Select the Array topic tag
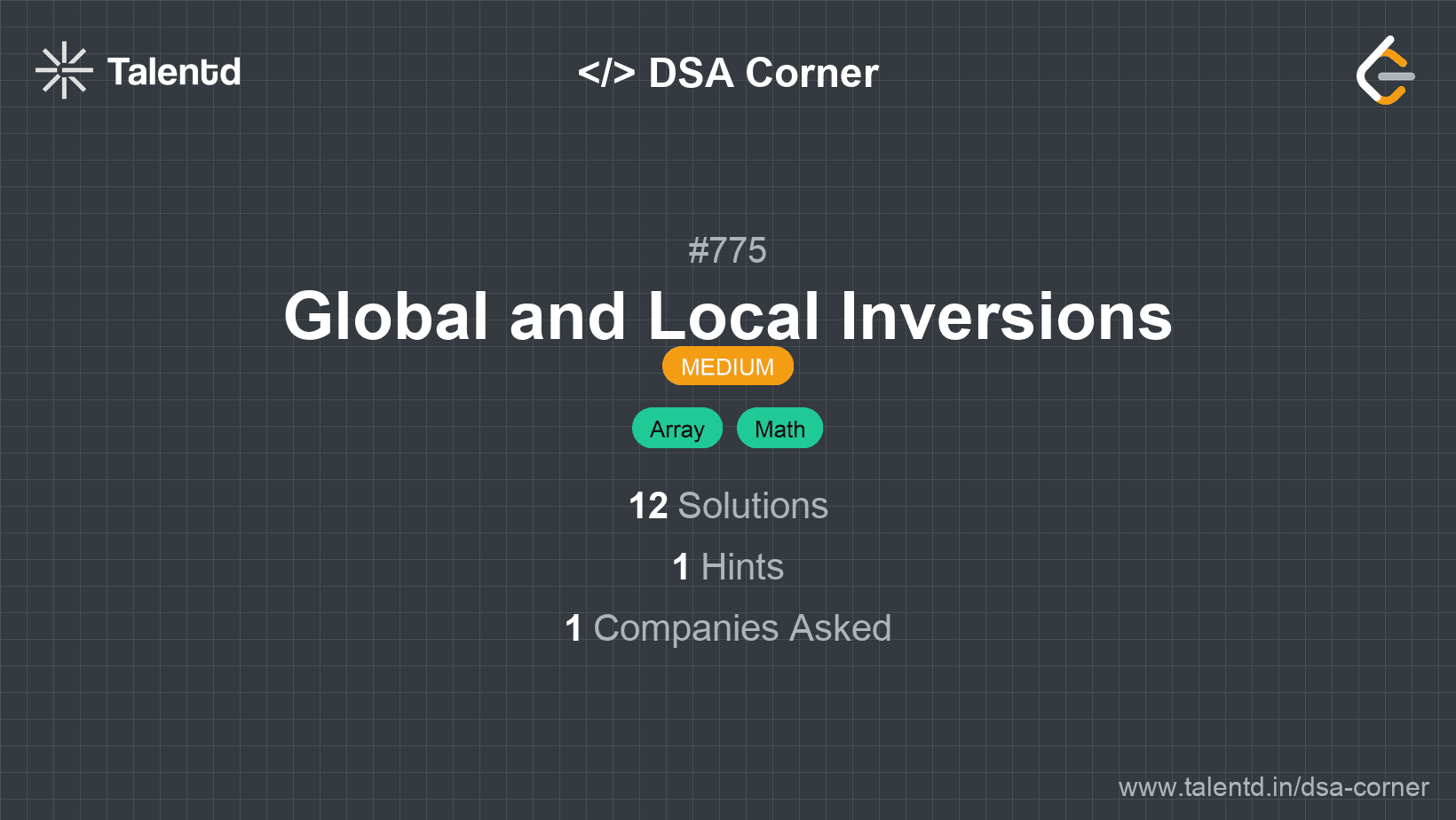This screenshot has height=820, width=1456. point(677,429)
